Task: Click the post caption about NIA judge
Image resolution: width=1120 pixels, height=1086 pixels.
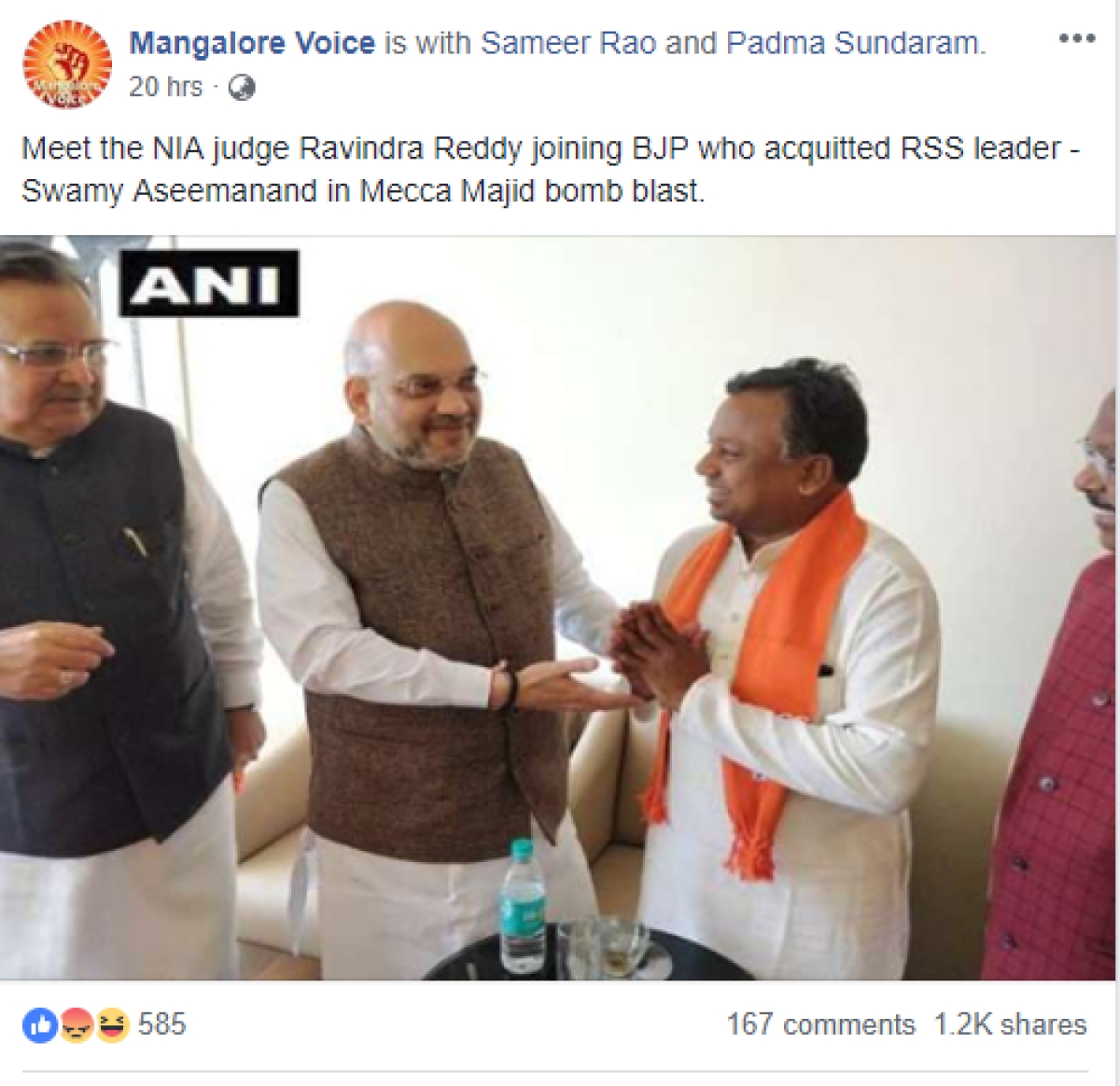Action: [551, 170]
